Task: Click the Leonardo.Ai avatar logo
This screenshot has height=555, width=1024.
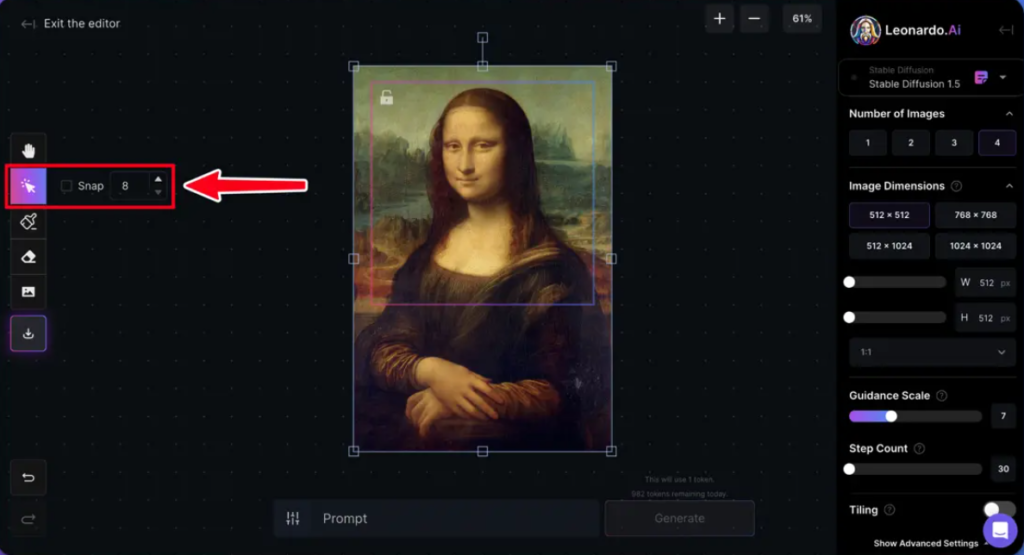Action: pos(865,30)
